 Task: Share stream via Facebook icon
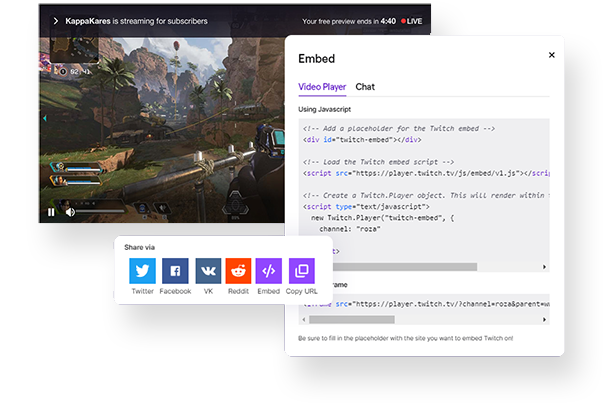[175, 271]
